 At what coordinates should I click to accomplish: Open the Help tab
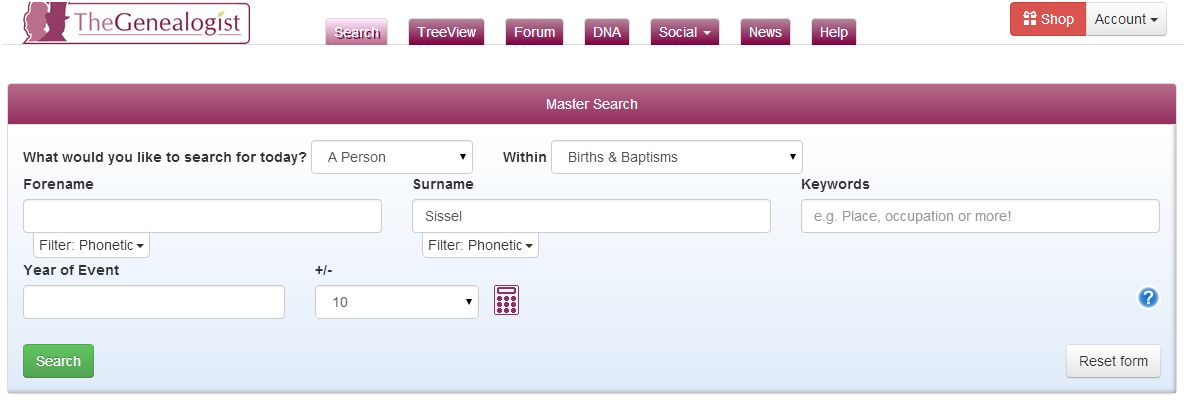tap(833, 32)
